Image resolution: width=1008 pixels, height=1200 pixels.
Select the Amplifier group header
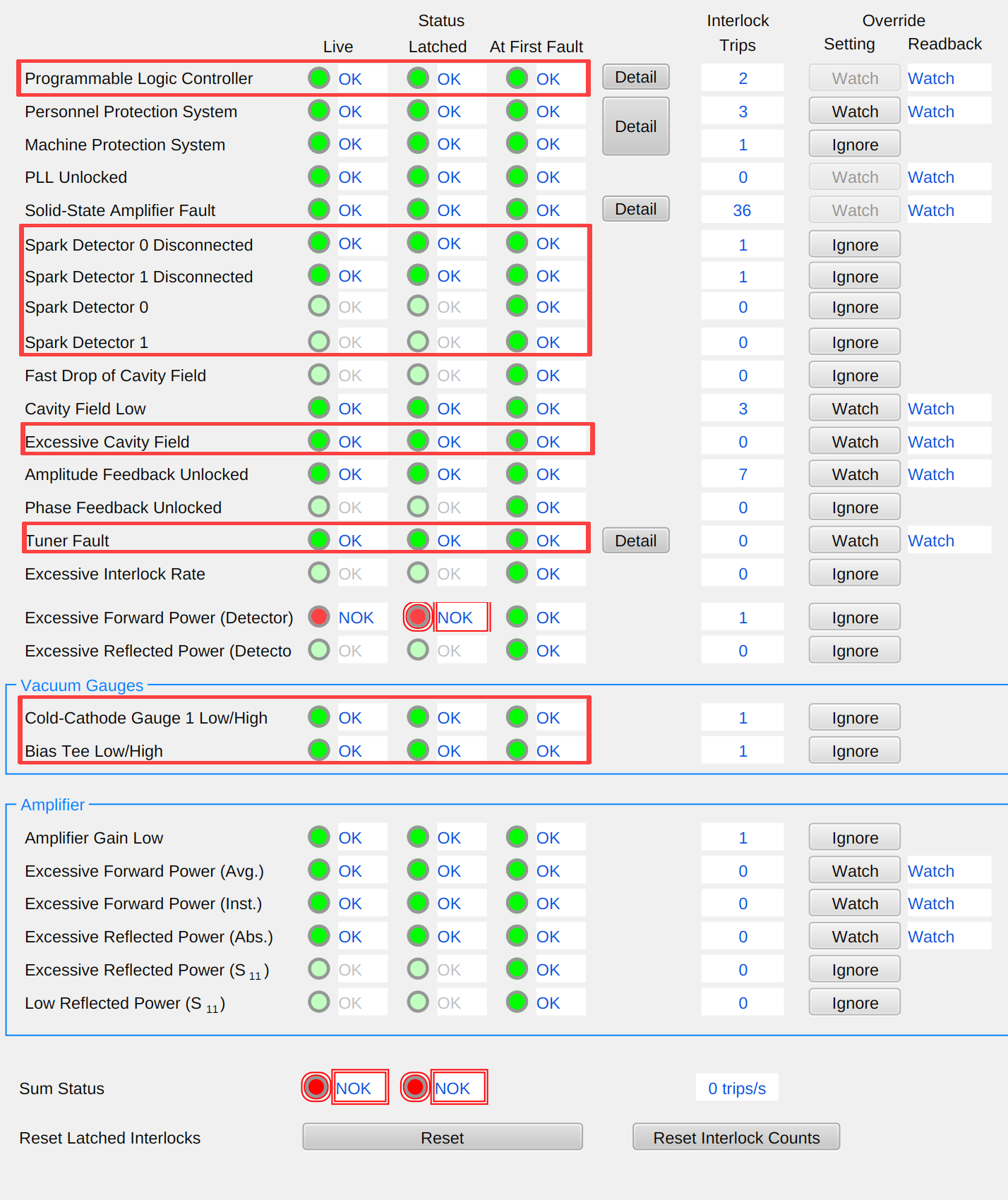pyautogui.click(x=53, y=805)
